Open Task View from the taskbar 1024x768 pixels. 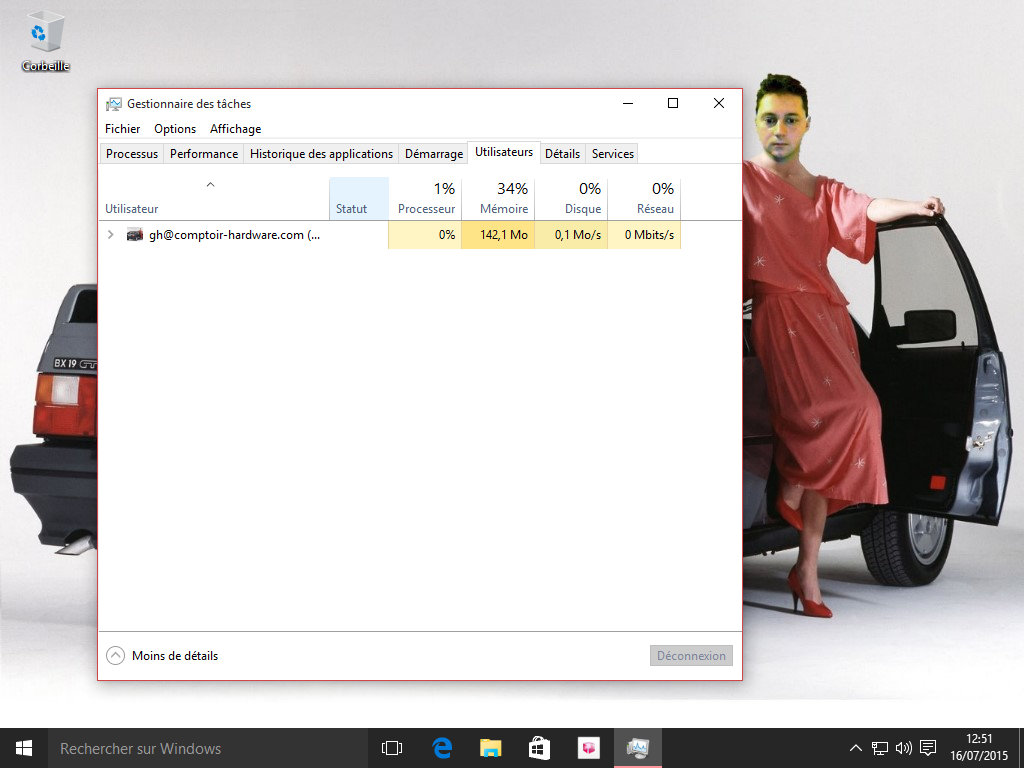(x=392, y=748)
